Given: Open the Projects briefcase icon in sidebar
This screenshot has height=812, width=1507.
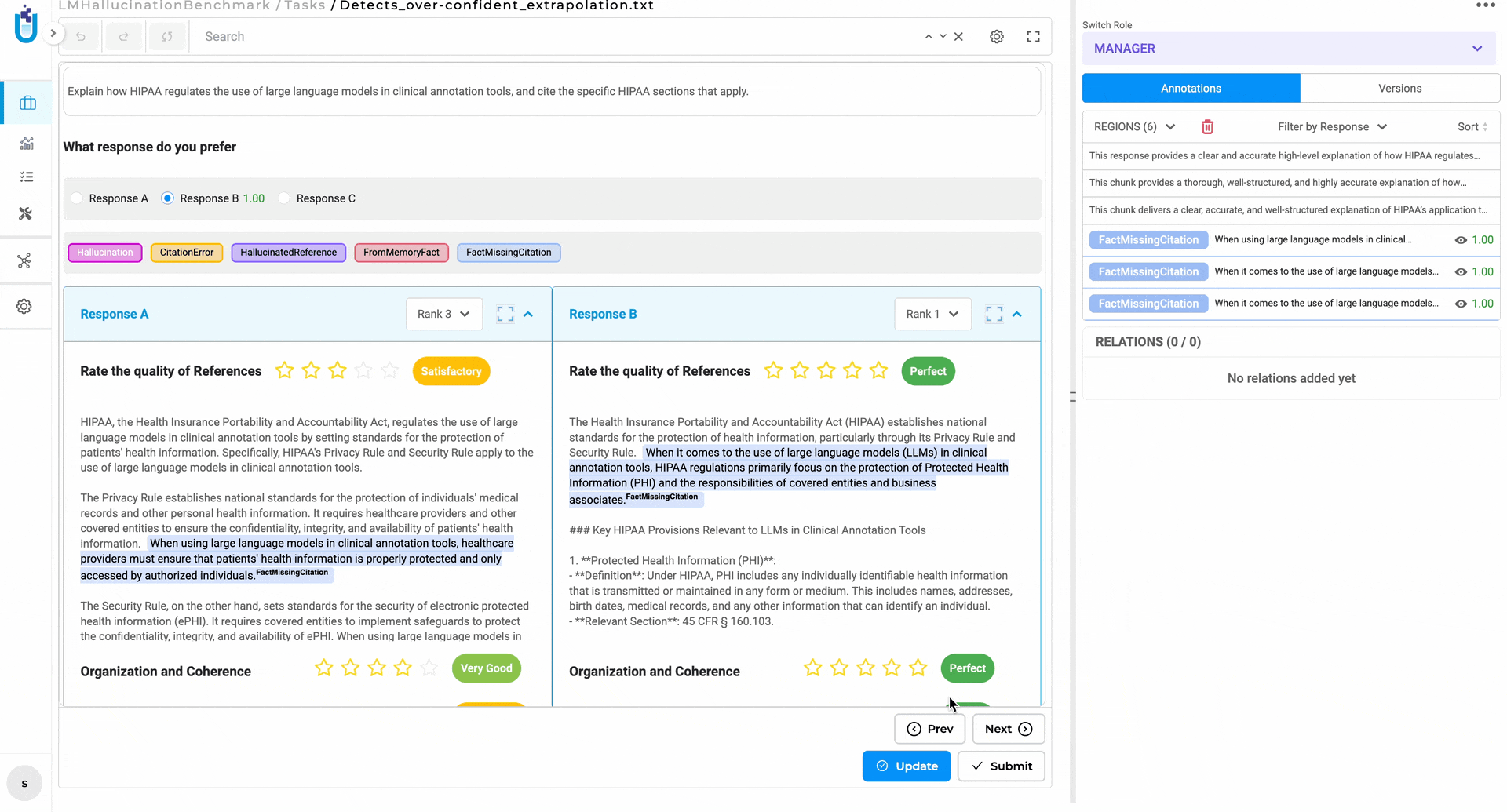Looking at the screenshot, I should click(26, 102).
